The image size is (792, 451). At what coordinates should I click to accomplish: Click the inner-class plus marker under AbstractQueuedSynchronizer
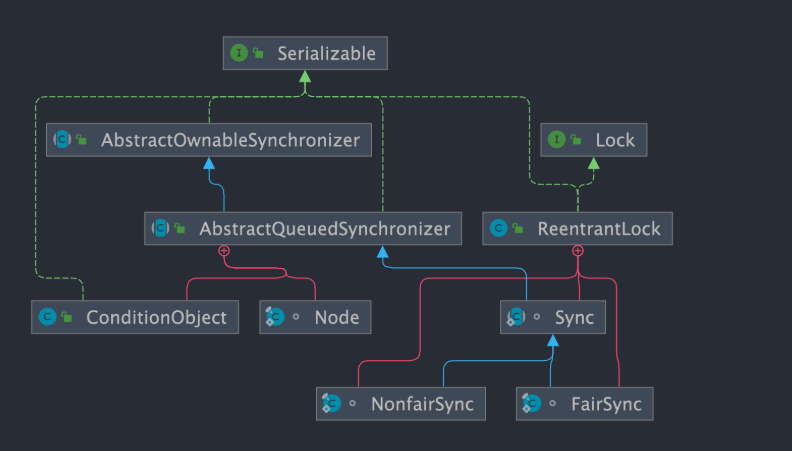coord(224,250)
